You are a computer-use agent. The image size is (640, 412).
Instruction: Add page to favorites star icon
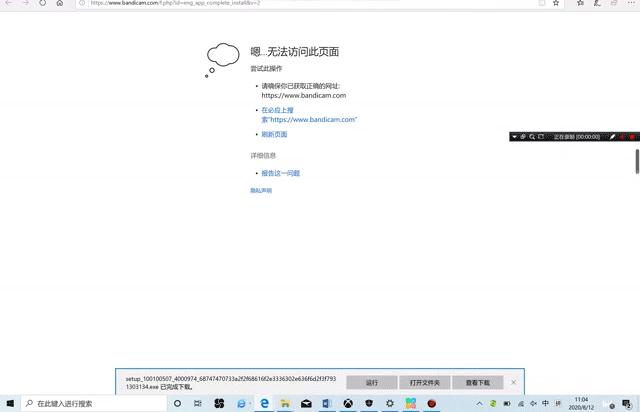556,3
